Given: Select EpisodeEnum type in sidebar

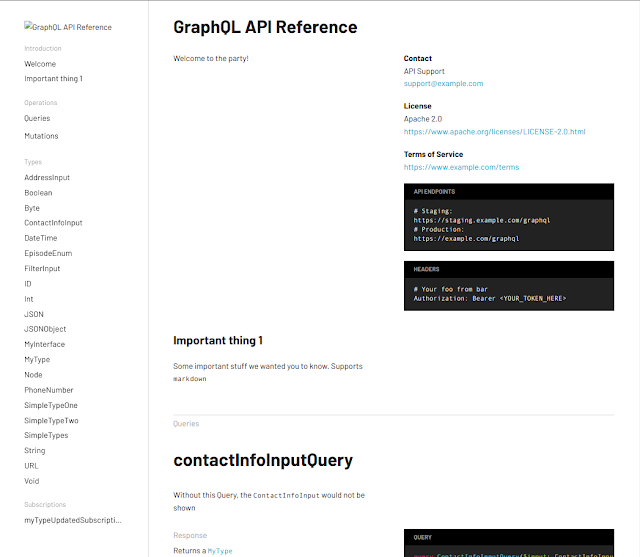Looking at the screenshot, I should [x=48, y=253].
